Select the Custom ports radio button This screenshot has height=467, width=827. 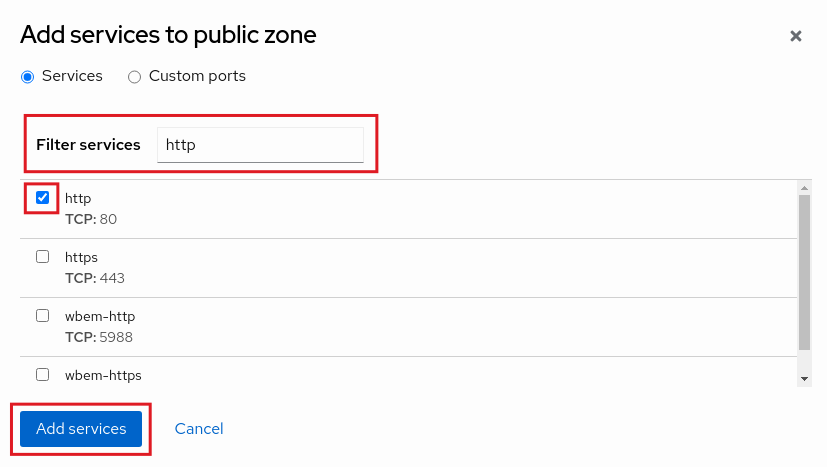click(x=135, y=76)
